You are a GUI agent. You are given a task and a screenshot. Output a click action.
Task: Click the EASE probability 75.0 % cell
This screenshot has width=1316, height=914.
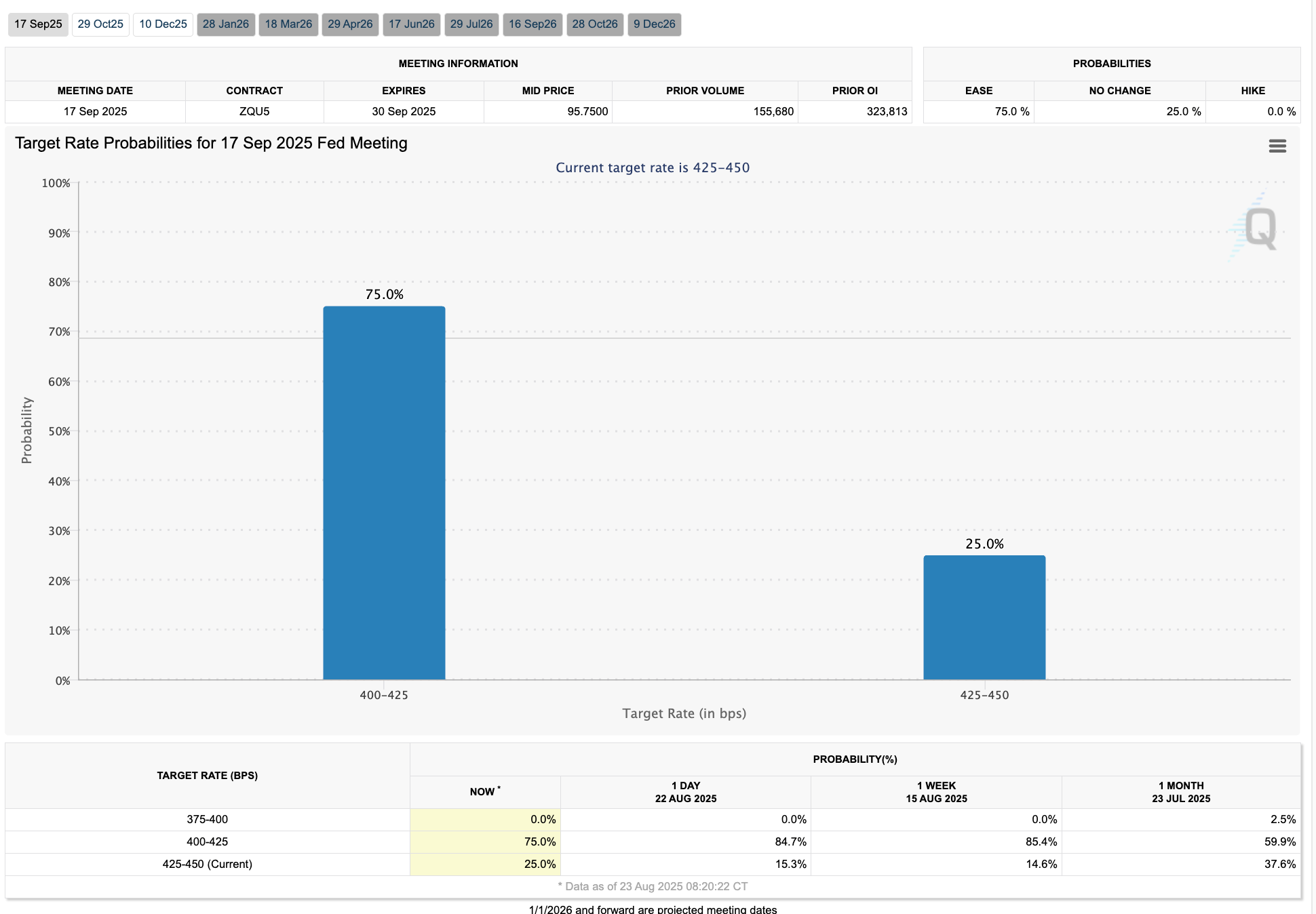tap(979, 111)
